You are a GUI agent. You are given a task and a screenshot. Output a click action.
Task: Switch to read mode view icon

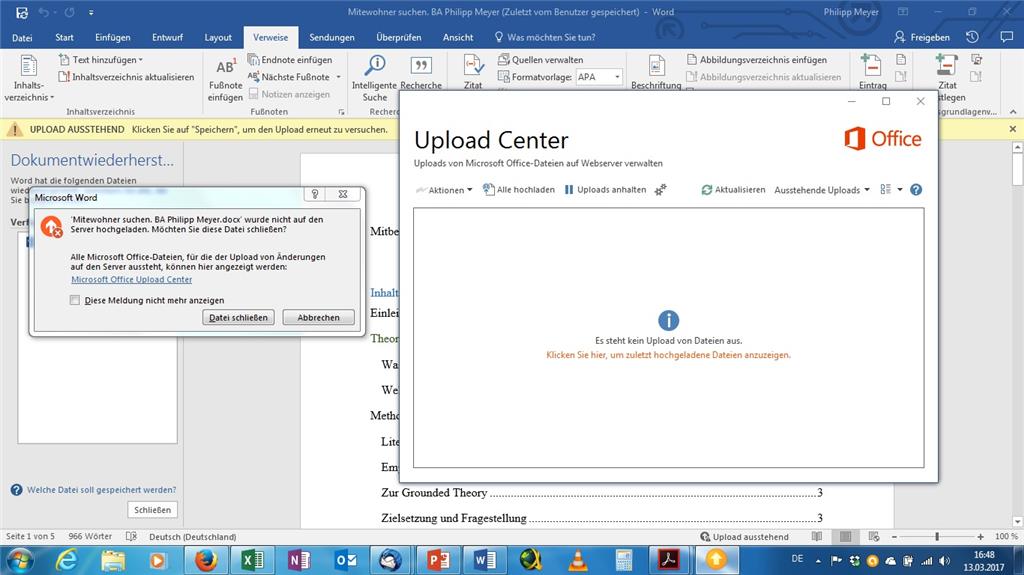point(816,536)
